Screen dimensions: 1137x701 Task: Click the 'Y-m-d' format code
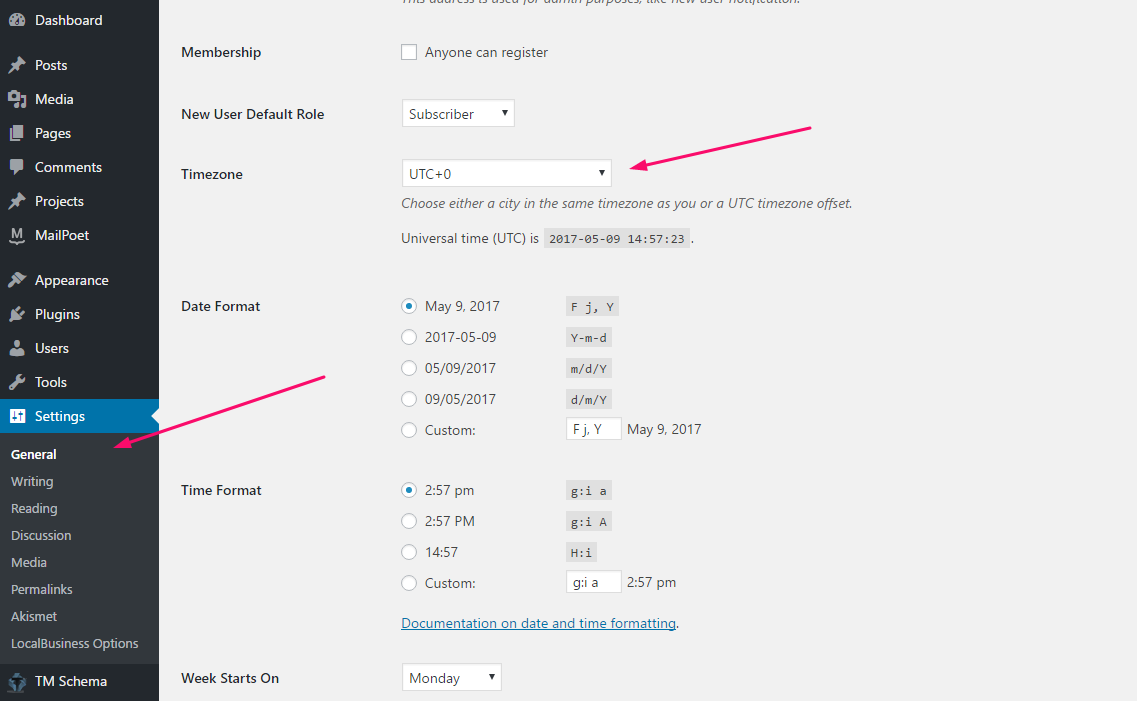click(x=589, y=338)
